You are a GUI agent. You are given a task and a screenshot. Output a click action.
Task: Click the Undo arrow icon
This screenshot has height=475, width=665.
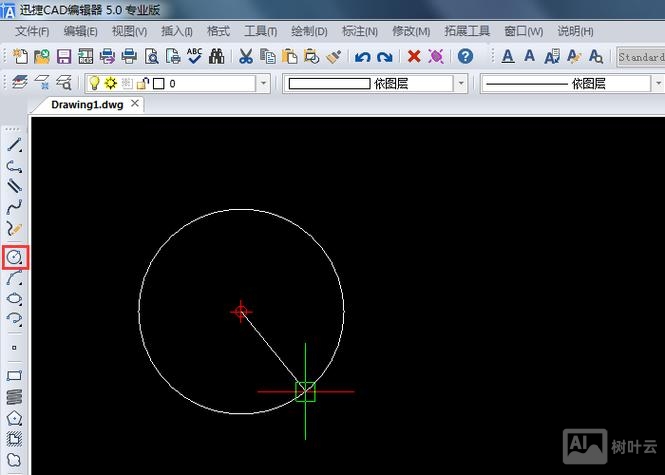(362, 57)
